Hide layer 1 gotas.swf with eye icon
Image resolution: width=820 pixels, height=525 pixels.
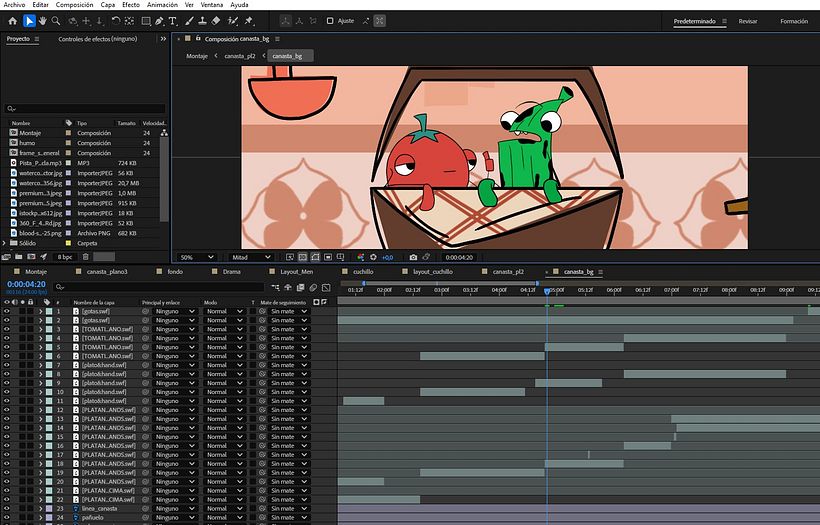pyautogui.click(x=7, y=311)
